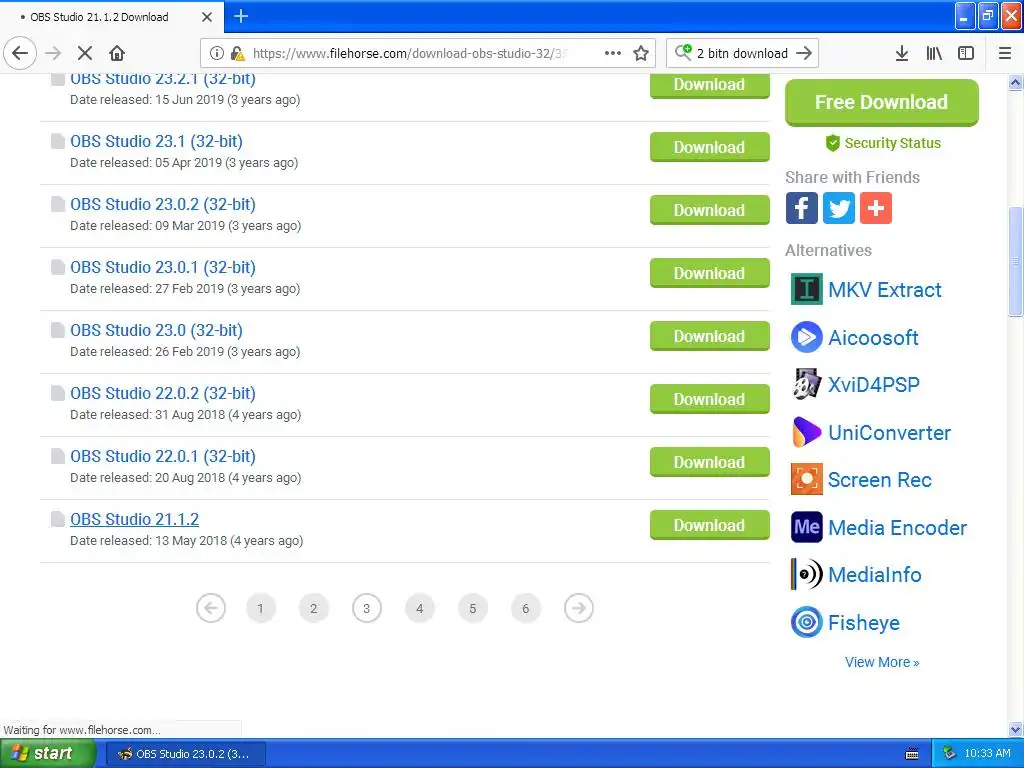
Task: Open OBS Studio 22.0.1 (32-bit) link
Action: tap(163, 456)
